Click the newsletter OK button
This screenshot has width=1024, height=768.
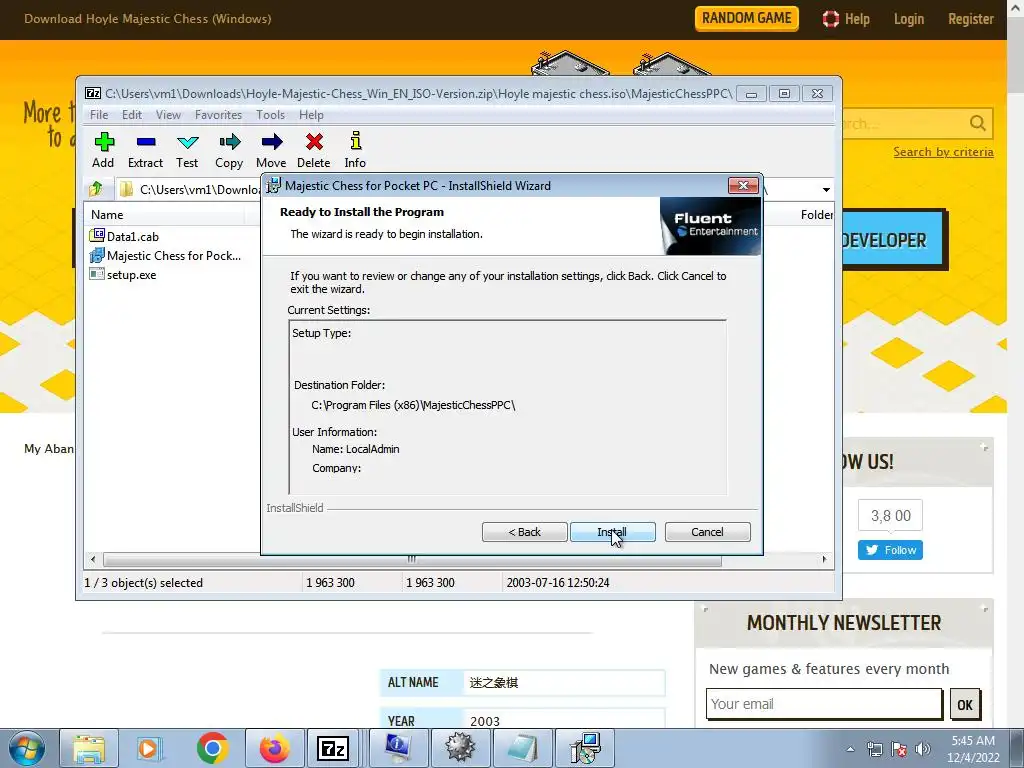[x=965, y=705]
